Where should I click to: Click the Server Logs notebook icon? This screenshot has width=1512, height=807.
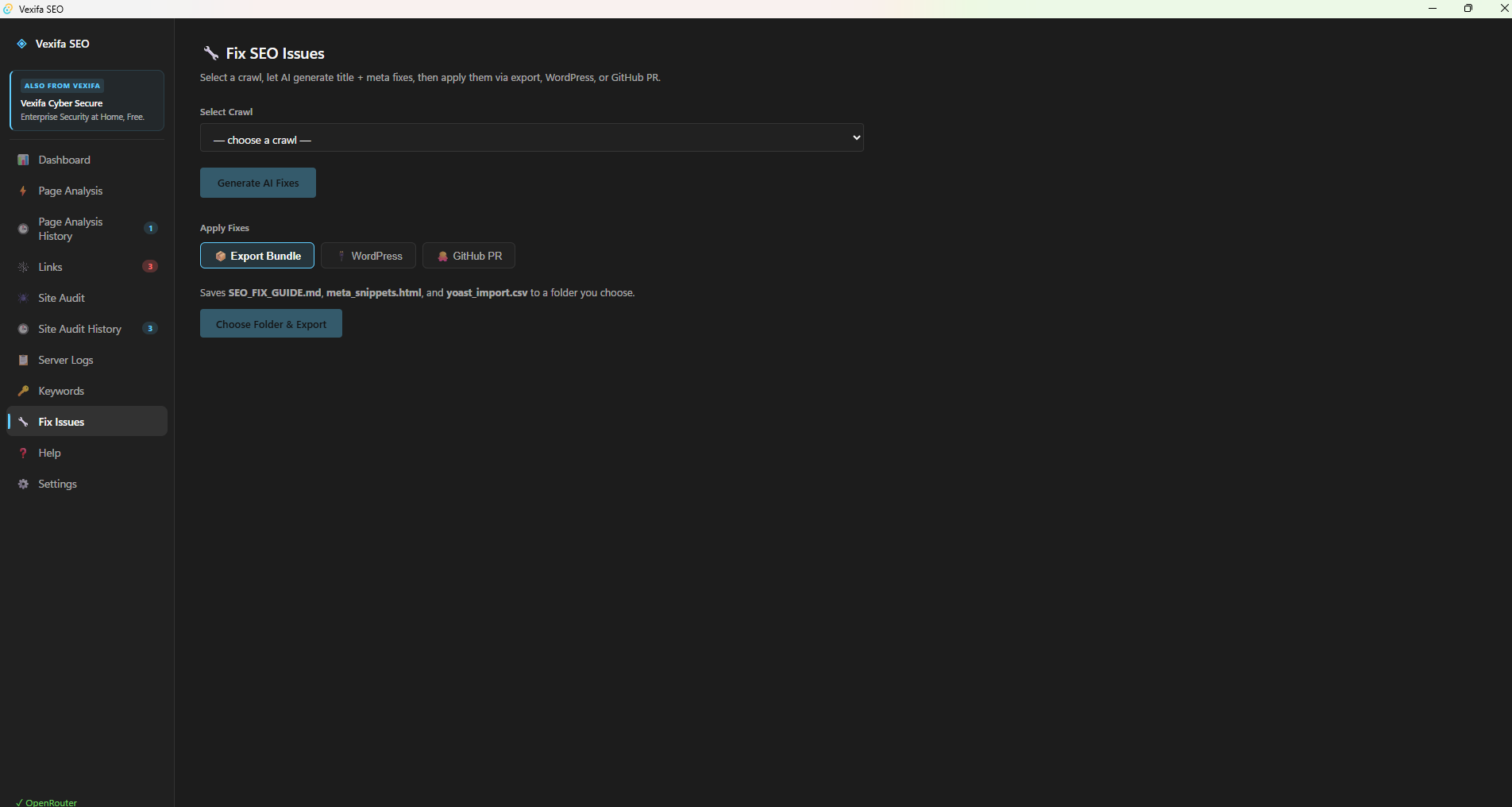coord(23,360)
